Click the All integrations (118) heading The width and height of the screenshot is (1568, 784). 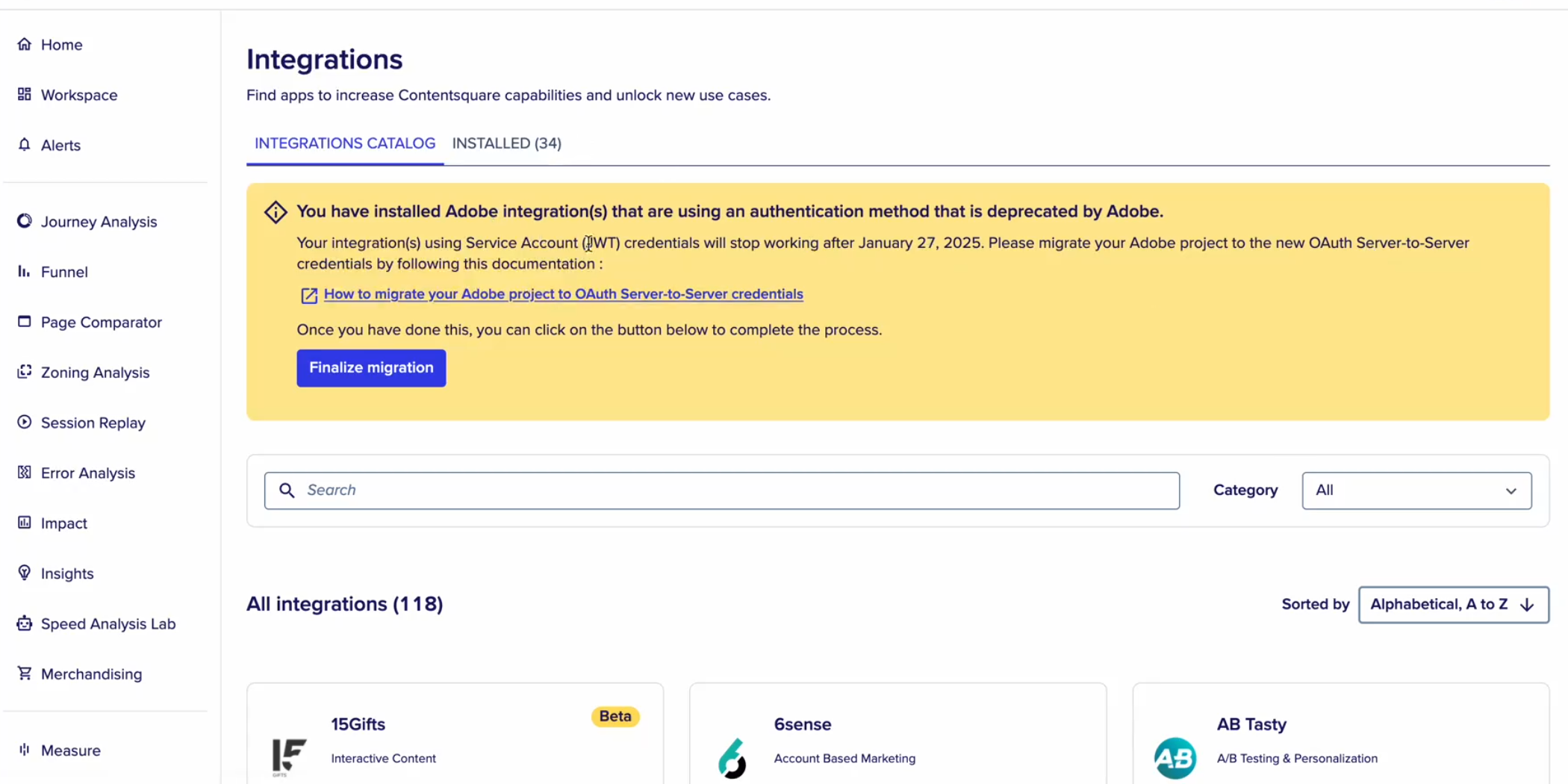click(x=345, y=603)
